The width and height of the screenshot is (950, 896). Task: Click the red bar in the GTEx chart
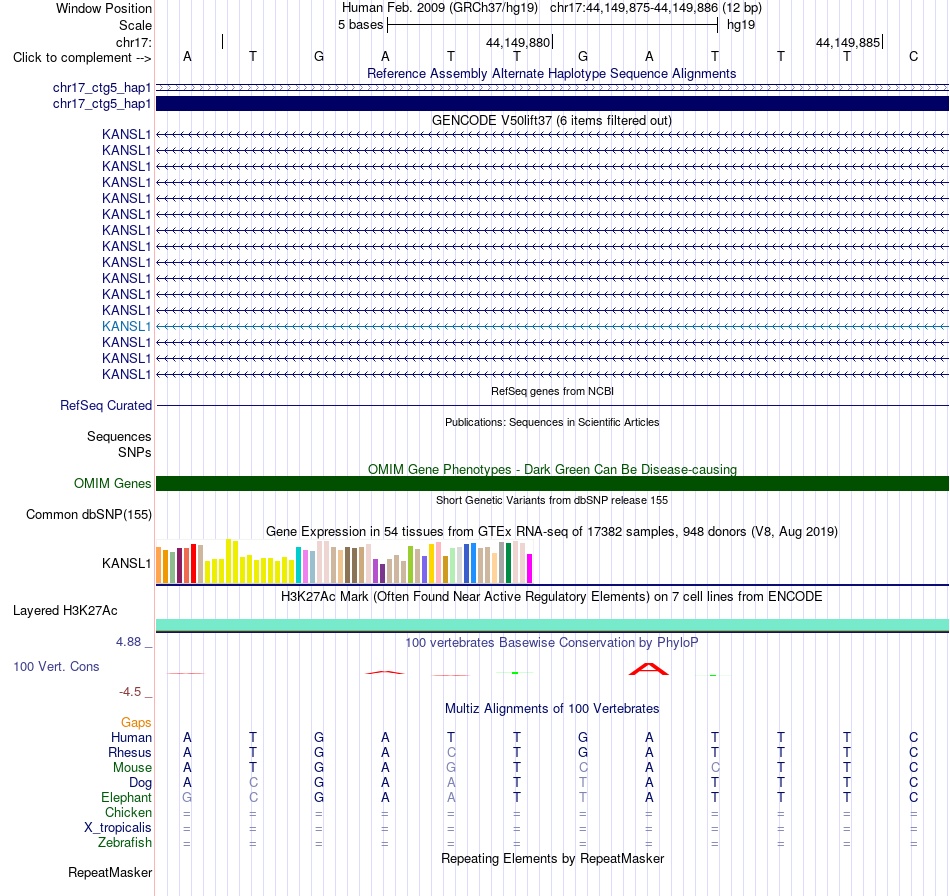(193, 563)
